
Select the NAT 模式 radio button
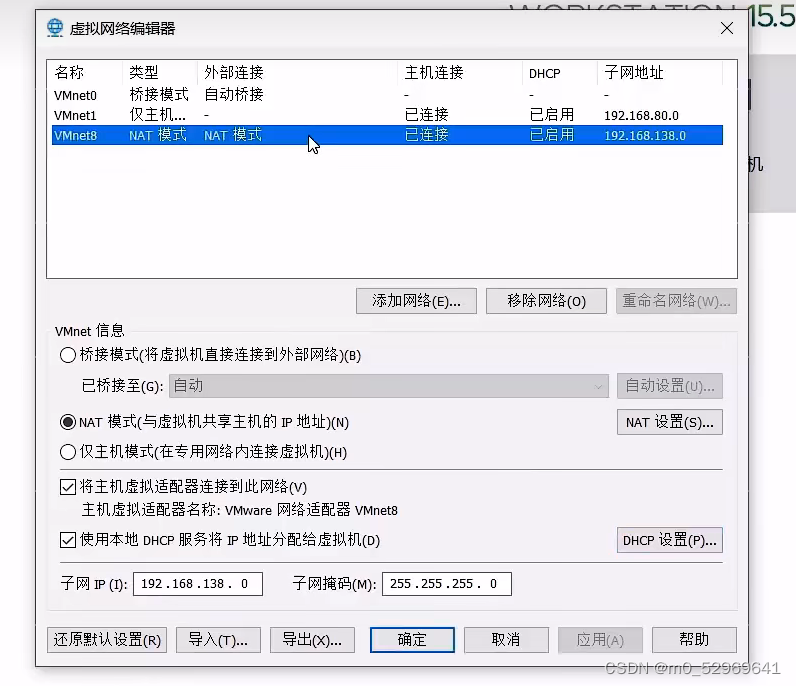coord(68,422)
